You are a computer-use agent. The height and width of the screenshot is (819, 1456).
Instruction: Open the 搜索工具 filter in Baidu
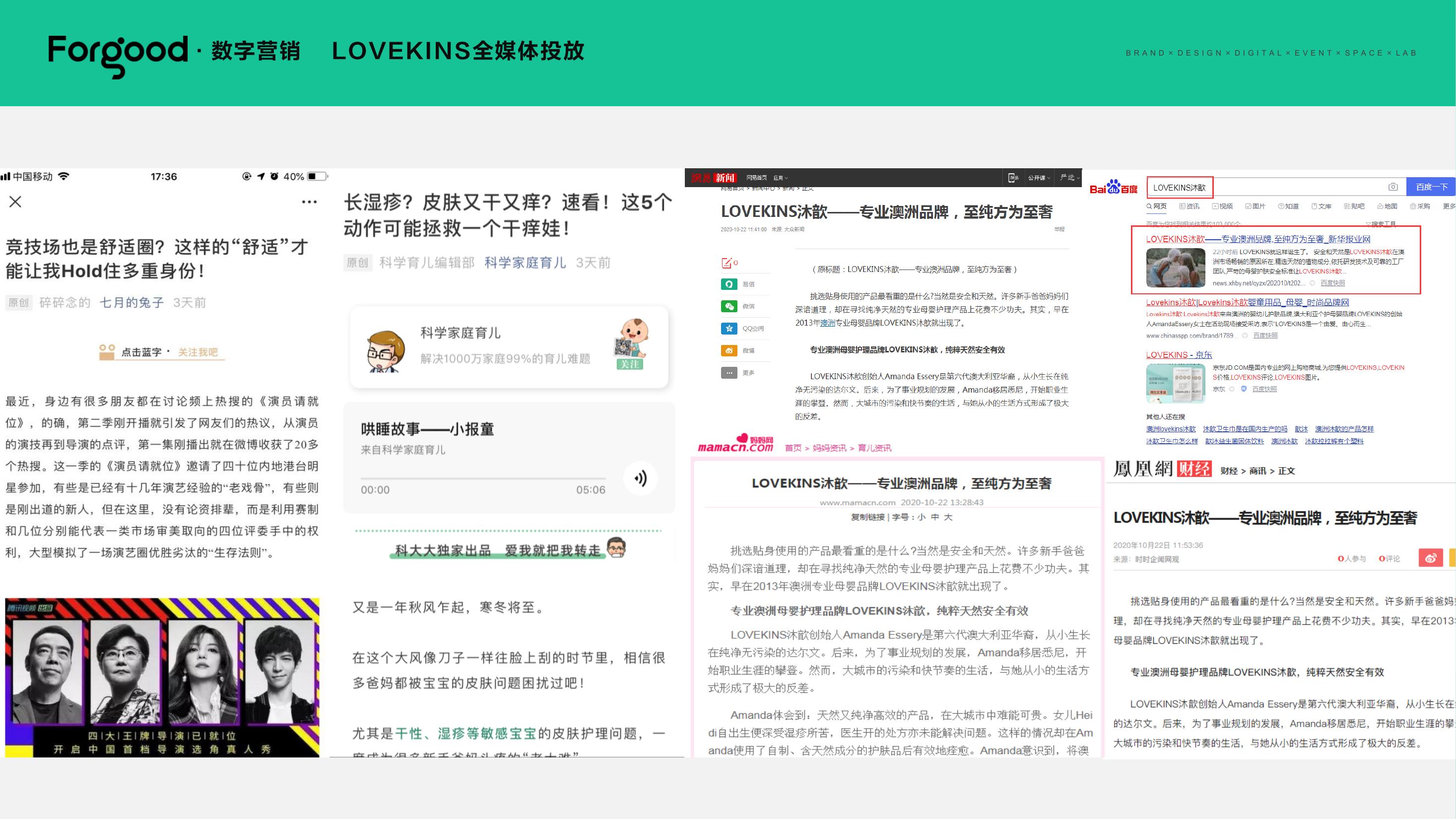[x=1380, y=224]
